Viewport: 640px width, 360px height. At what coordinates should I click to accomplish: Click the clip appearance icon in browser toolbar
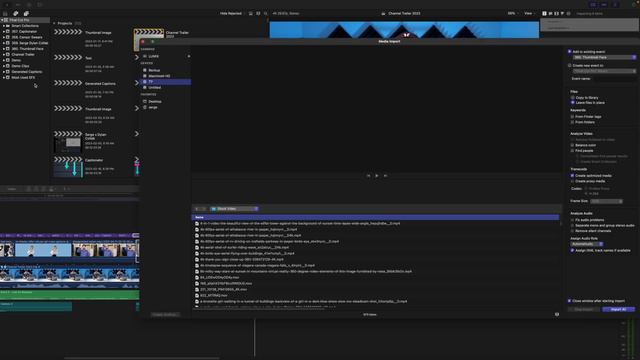(251, 13)
